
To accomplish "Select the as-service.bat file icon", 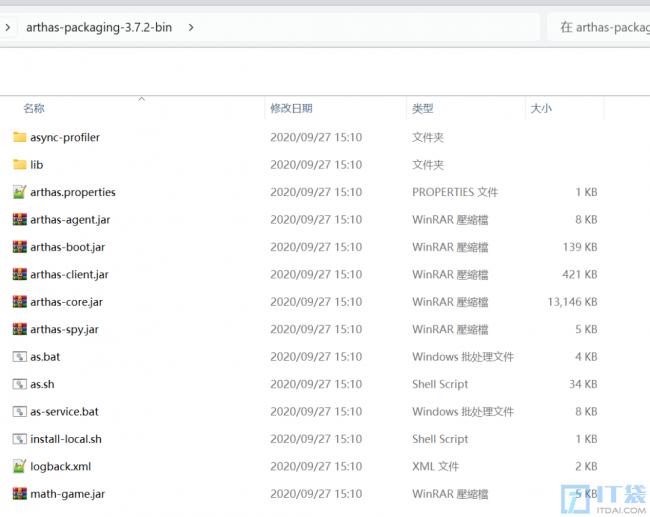I will click(19, 411).
